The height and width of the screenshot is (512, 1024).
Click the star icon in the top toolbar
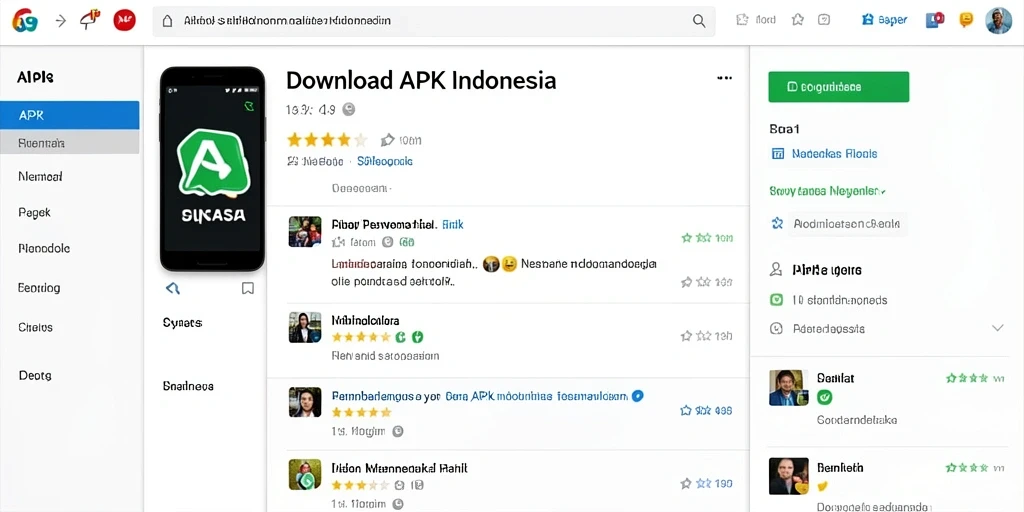point(797,20)
